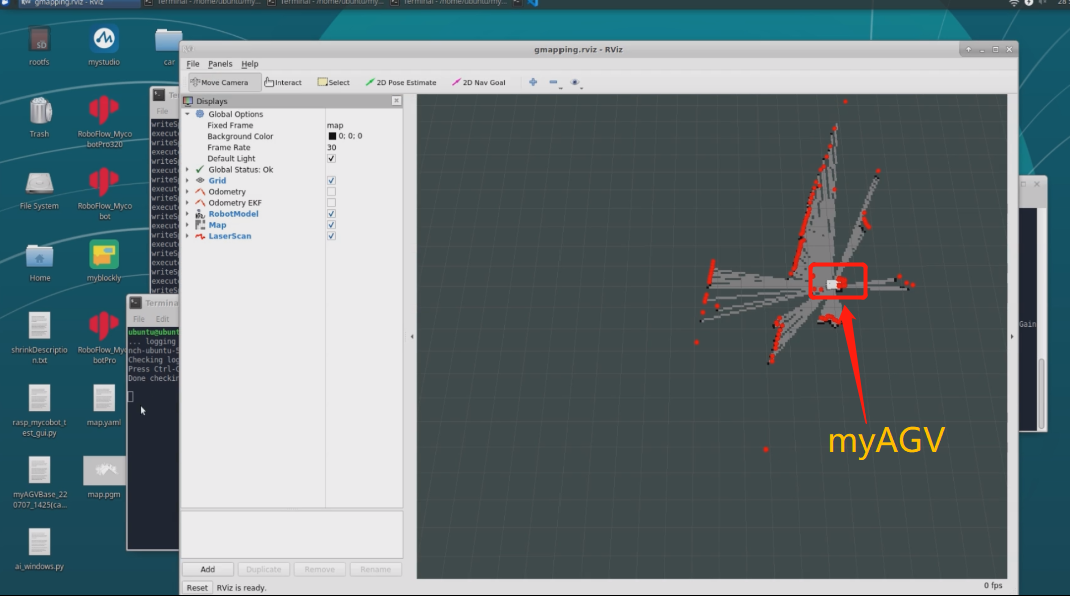Uncheck the LaserScan display
Image resolution: width=1070 pixels, height=596 pixels.
331,236
